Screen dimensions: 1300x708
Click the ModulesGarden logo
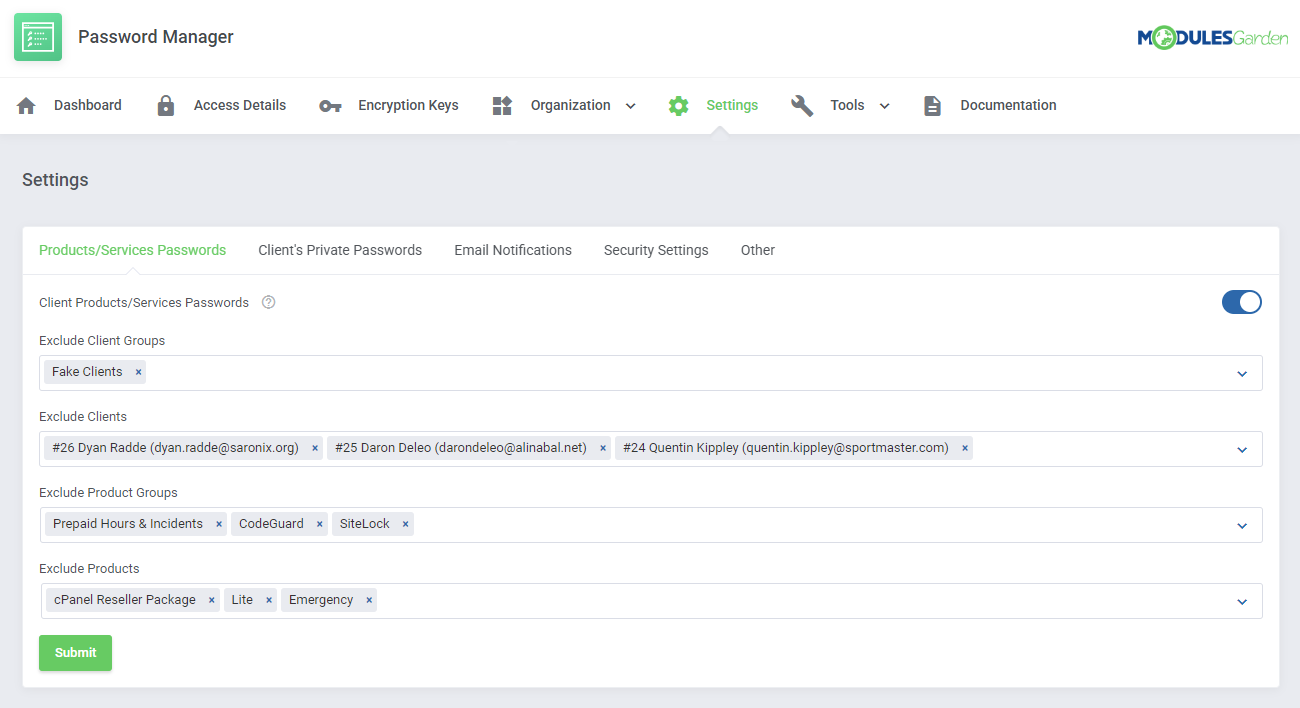(x=1212, y=38)
